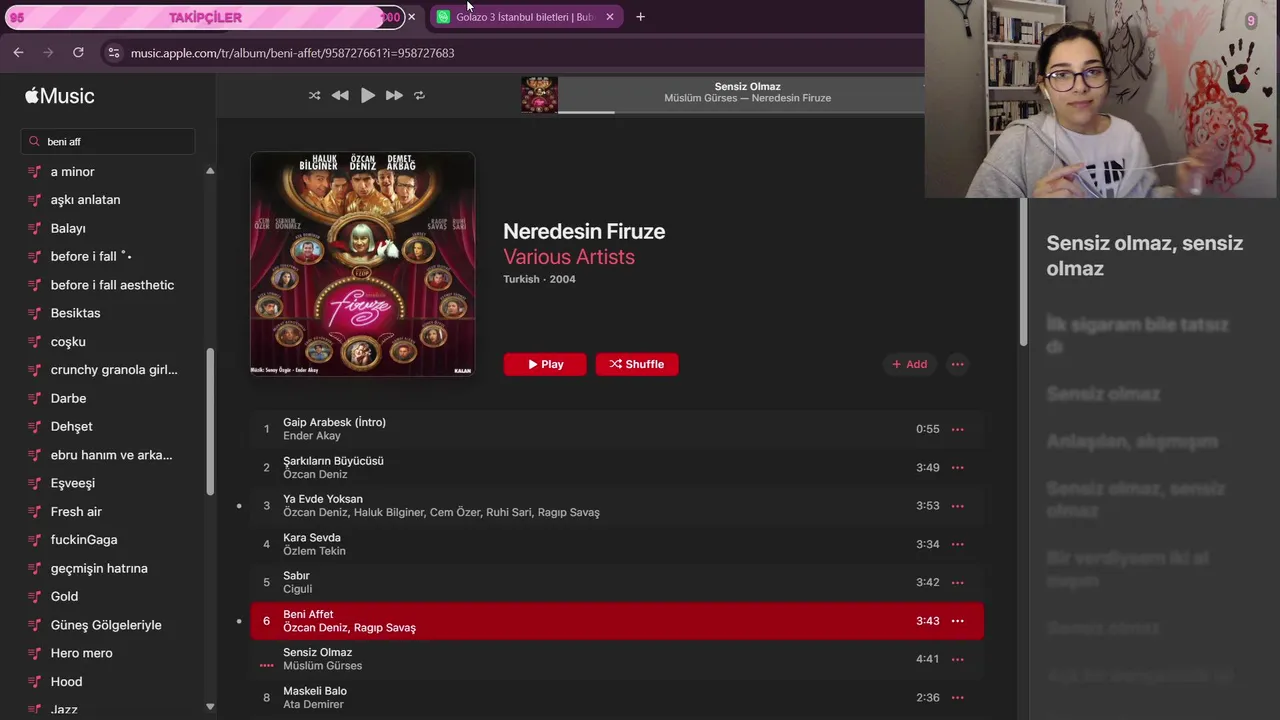The width and height of the screenshot is (1280, 720).
Task: Click the Hero mero playlist icon
Action: (35, 653)
